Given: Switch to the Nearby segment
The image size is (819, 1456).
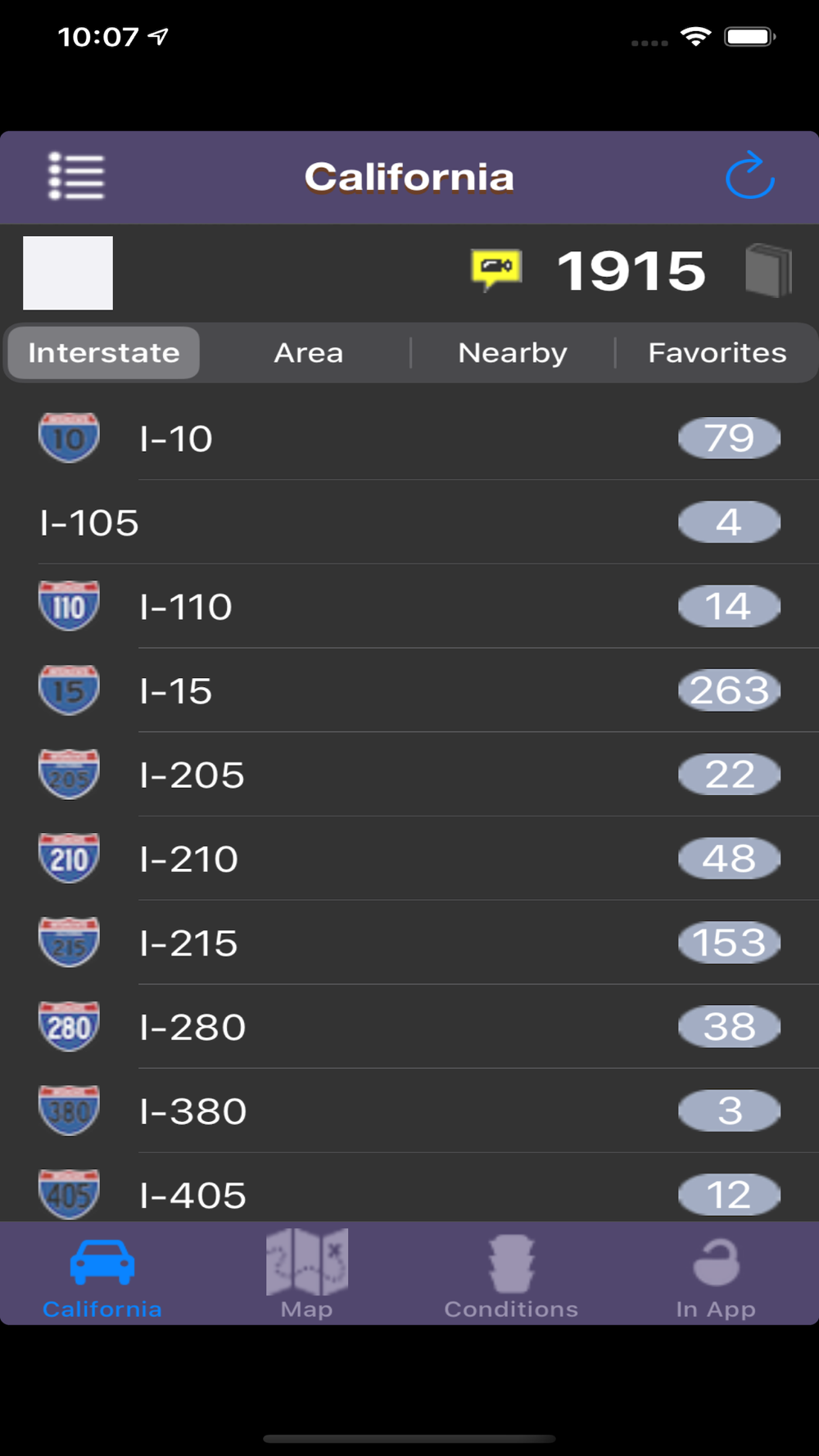Looking at the screenshot, I should (513, 353).
